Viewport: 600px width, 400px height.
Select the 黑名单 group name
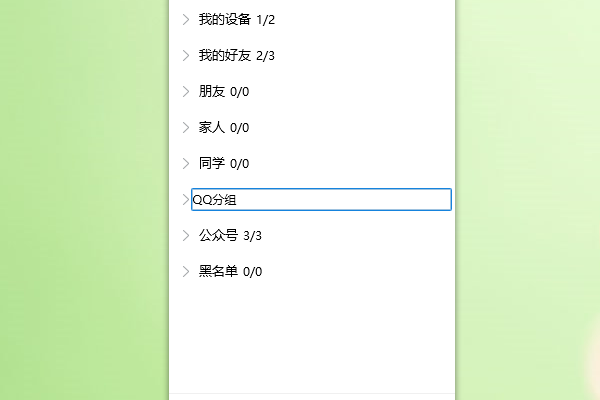(218, 271)
